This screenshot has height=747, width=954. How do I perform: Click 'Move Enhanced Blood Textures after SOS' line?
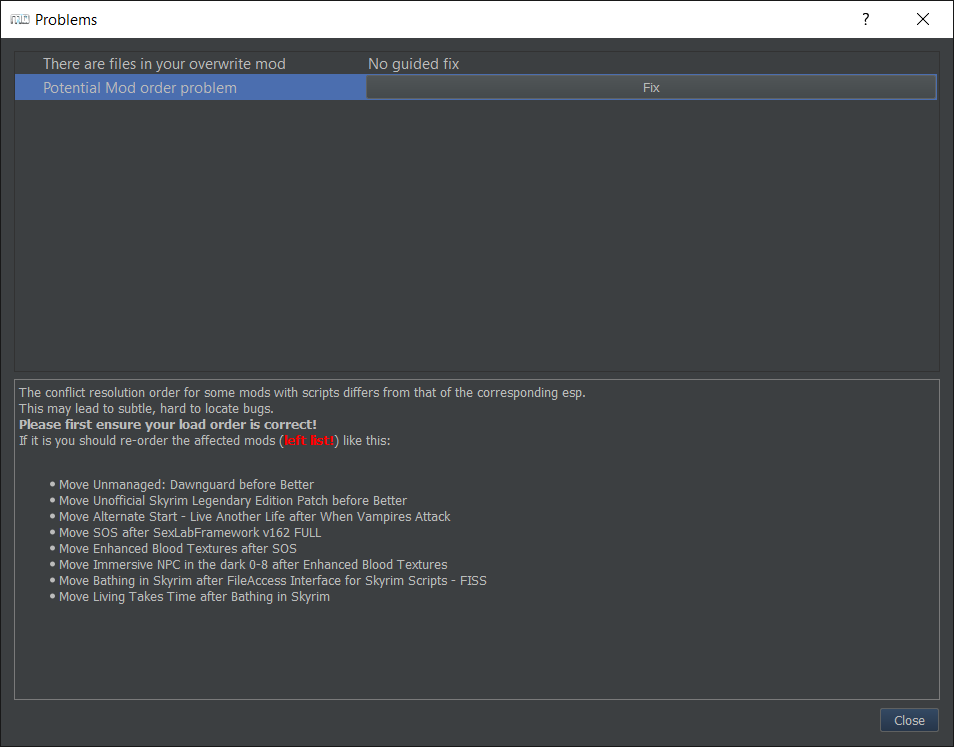[178, 549]
